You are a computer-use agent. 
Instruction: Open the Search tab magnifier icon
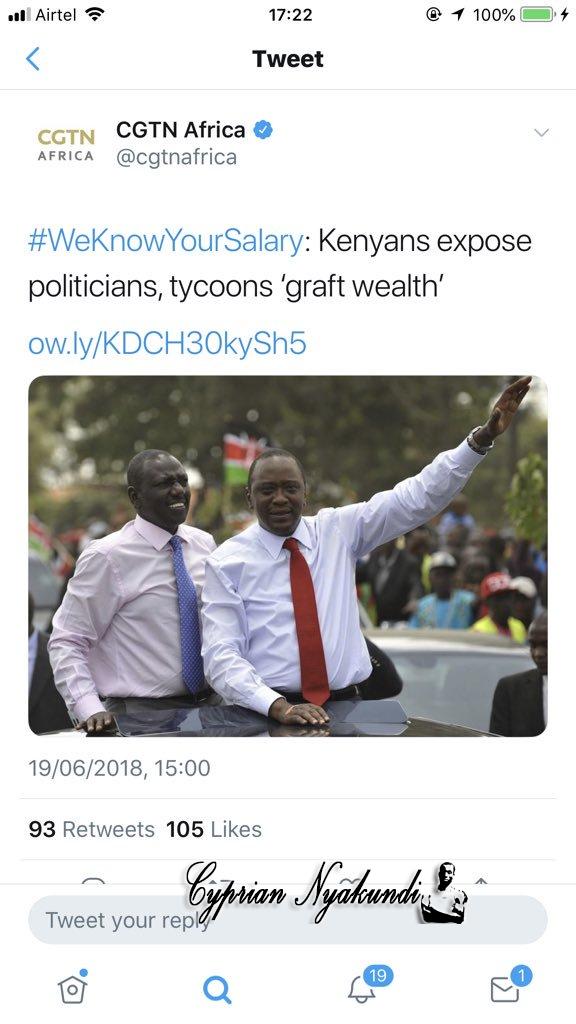click(x=217, y=990)
